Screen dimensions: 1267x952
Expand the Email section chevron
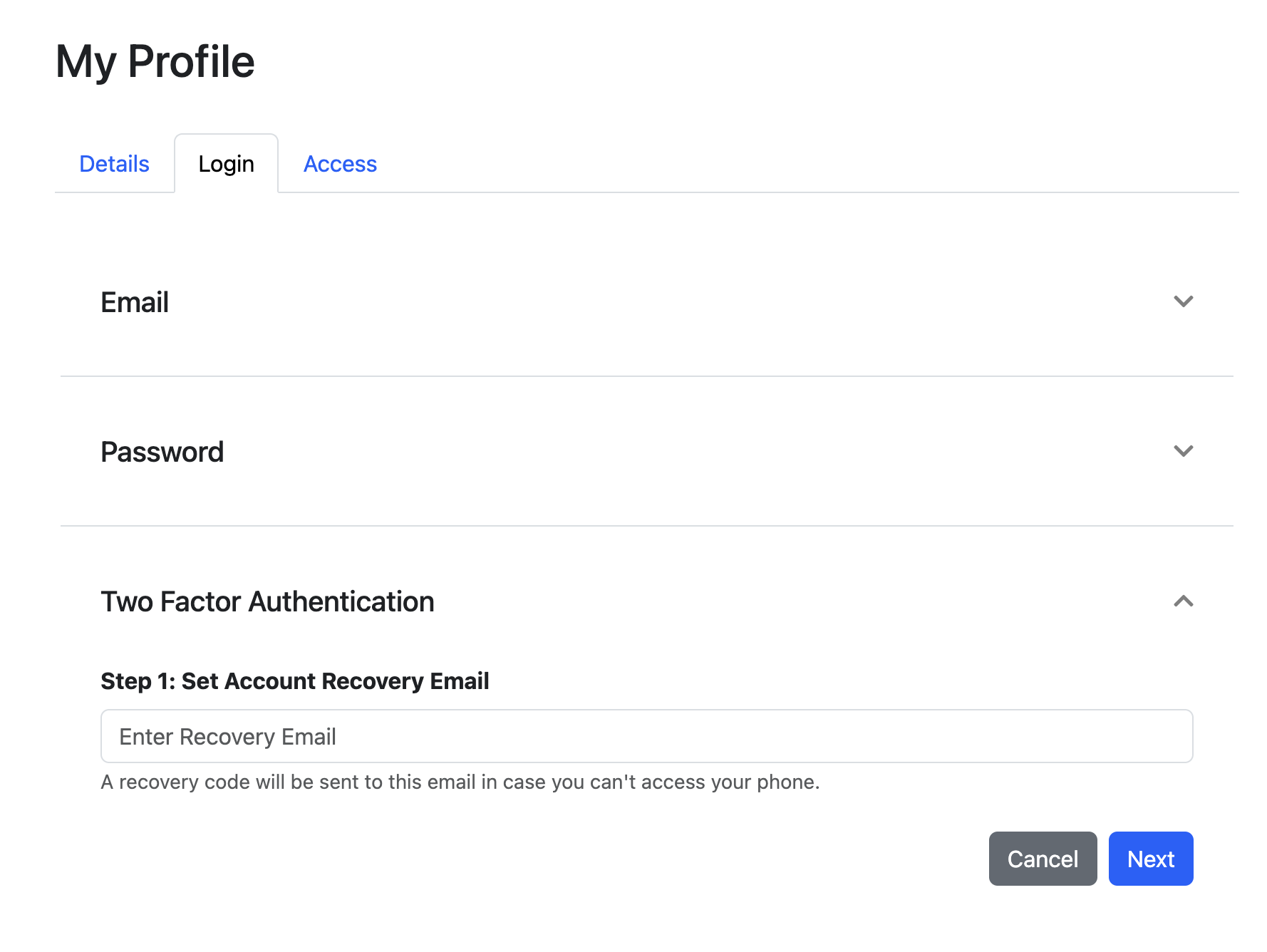(1183, 301)
